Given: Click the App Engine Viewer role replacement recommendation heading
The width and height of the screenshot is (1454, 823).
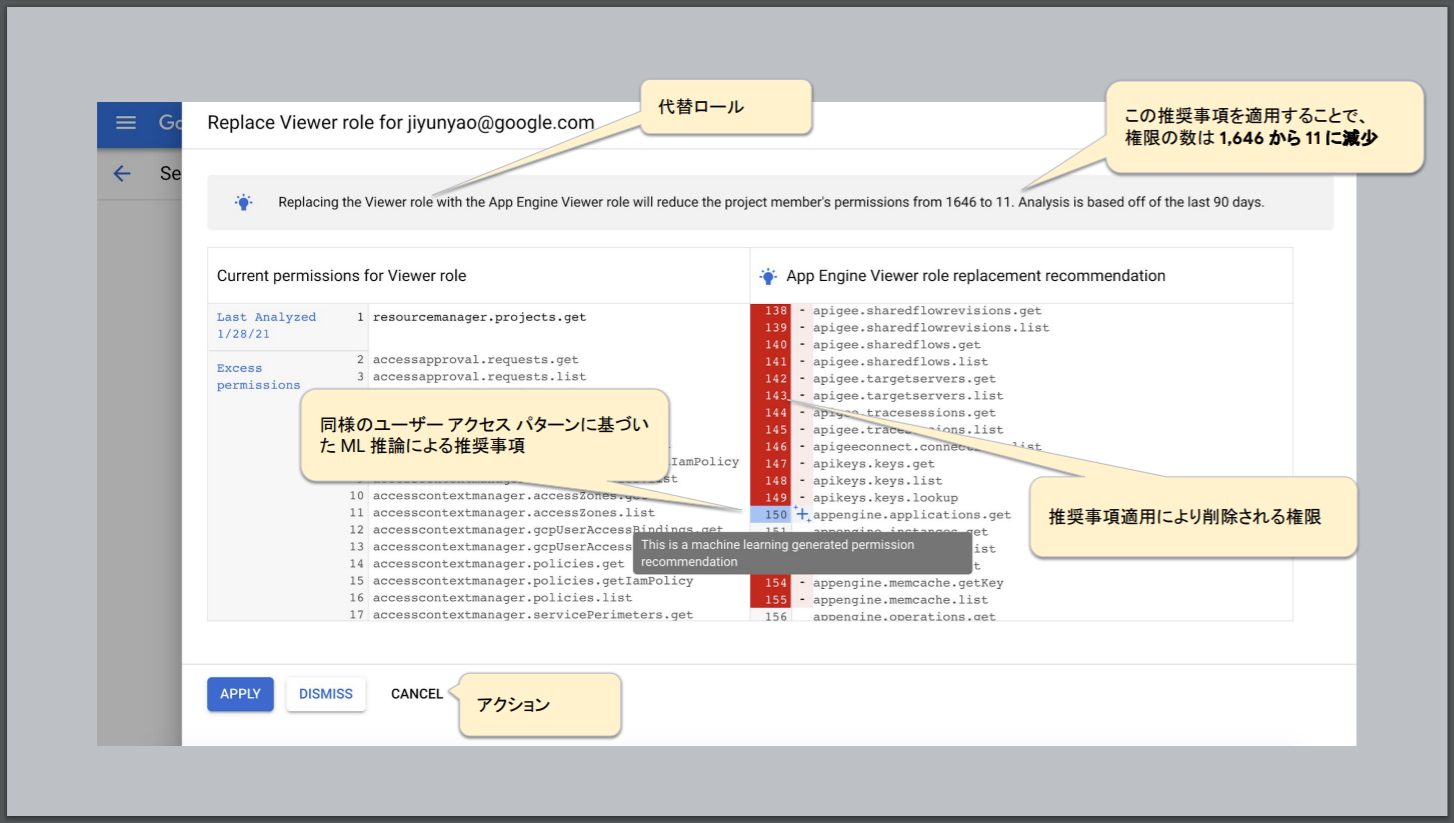Looking at the screenshot, I should tap(976, 275).
